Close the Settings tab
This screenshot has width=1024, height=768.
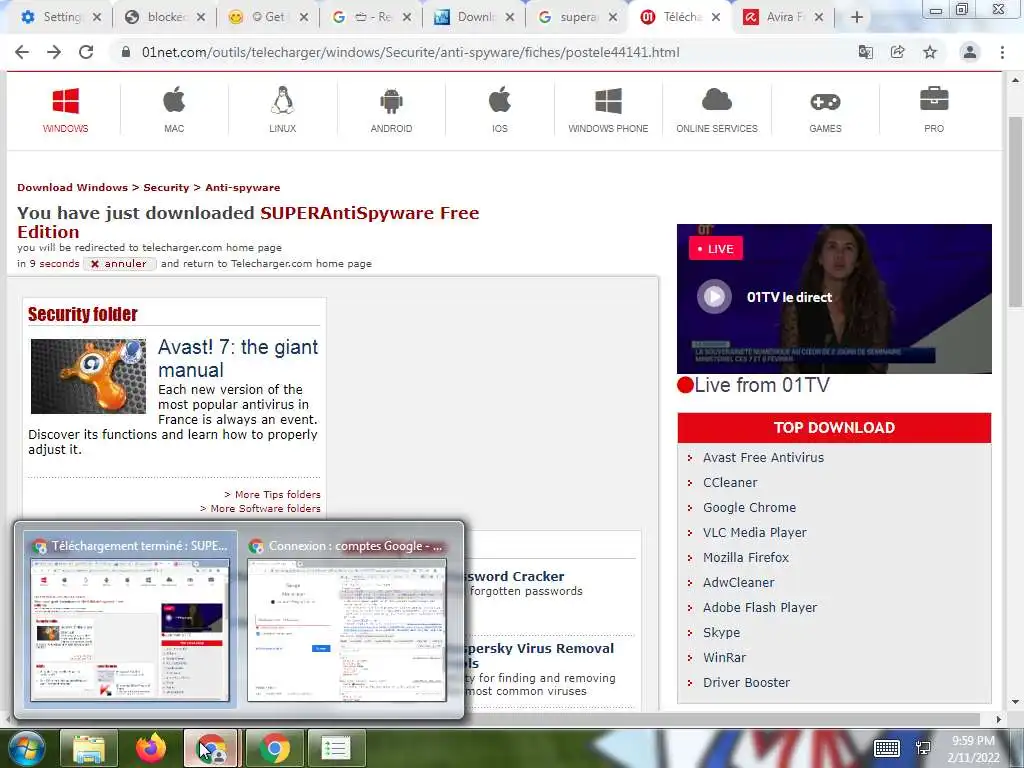(97, 17)
